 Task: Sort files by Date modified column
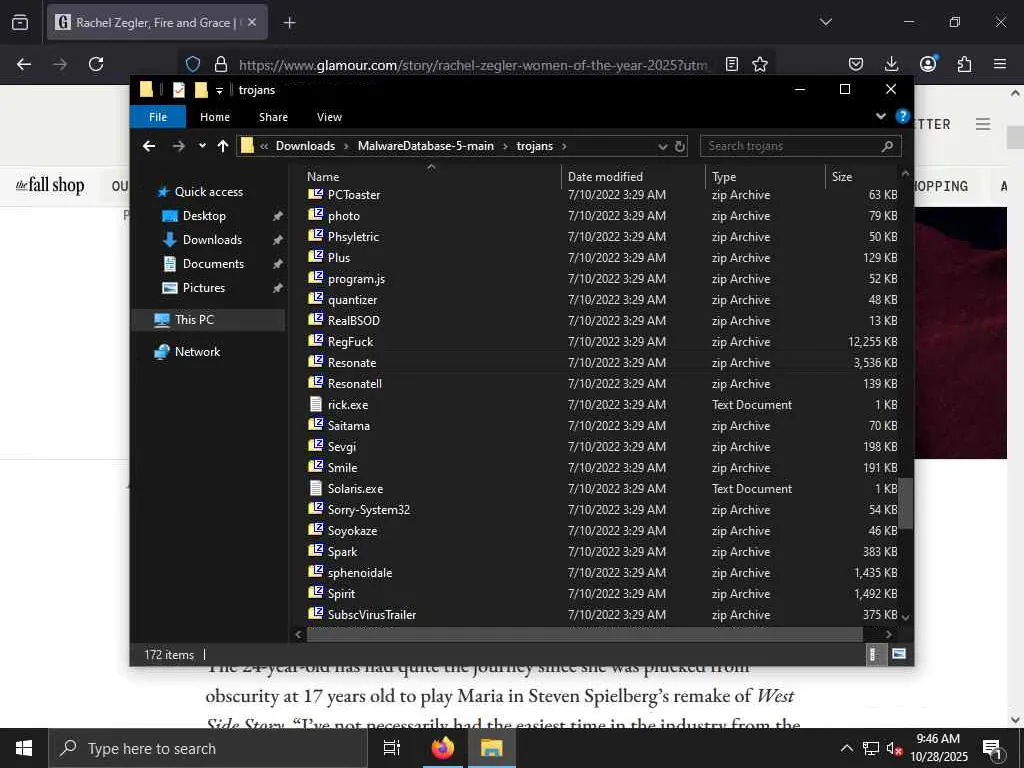pyautogui.click(x=633, y=176)
